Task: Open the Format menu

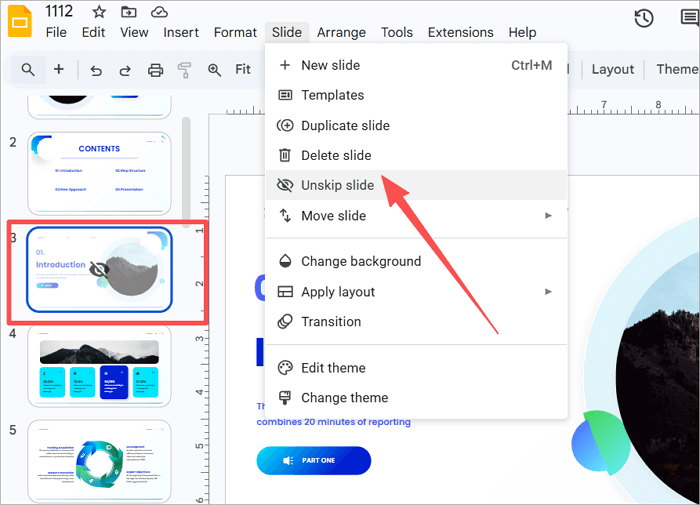Action: (235, 32)
